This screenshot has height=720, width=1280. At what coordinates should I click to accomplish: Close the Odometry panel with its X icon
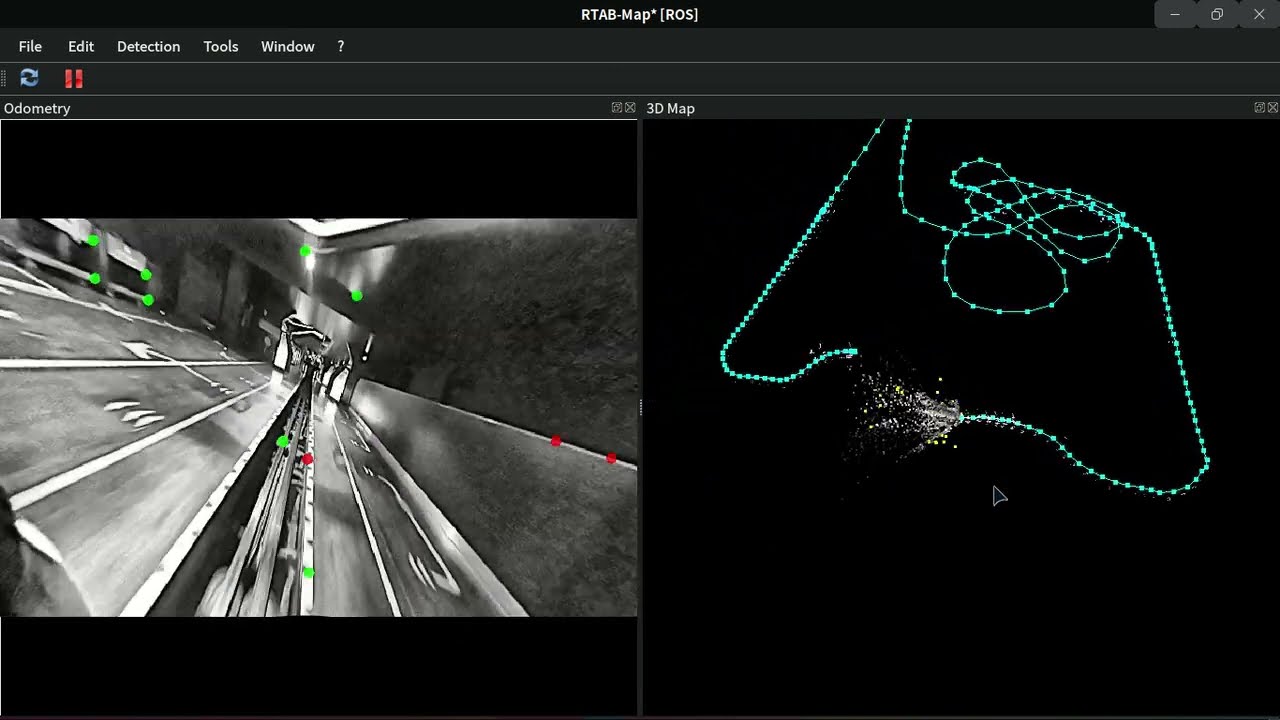[630, 107]
